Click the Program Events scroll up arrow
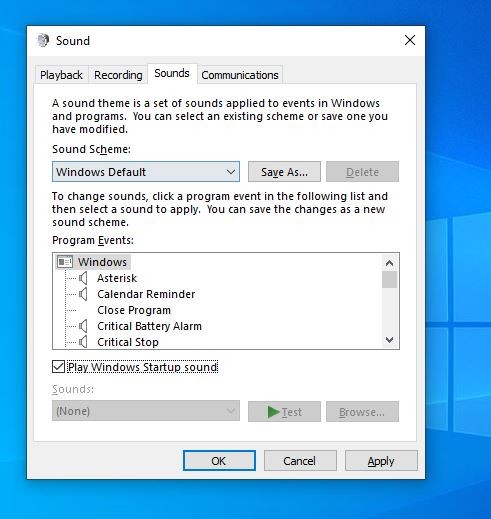Screen dimensions: 491x519 (389, 263)
